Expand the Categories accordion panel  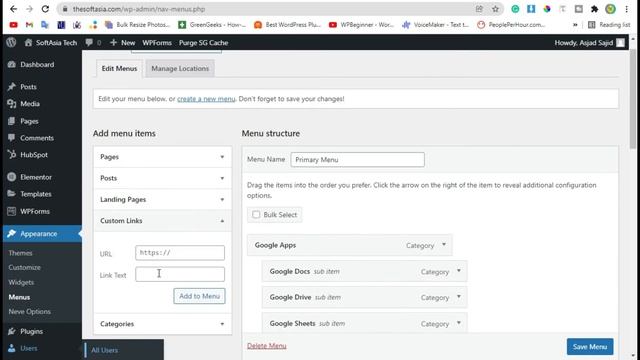[x=162, y=324]
